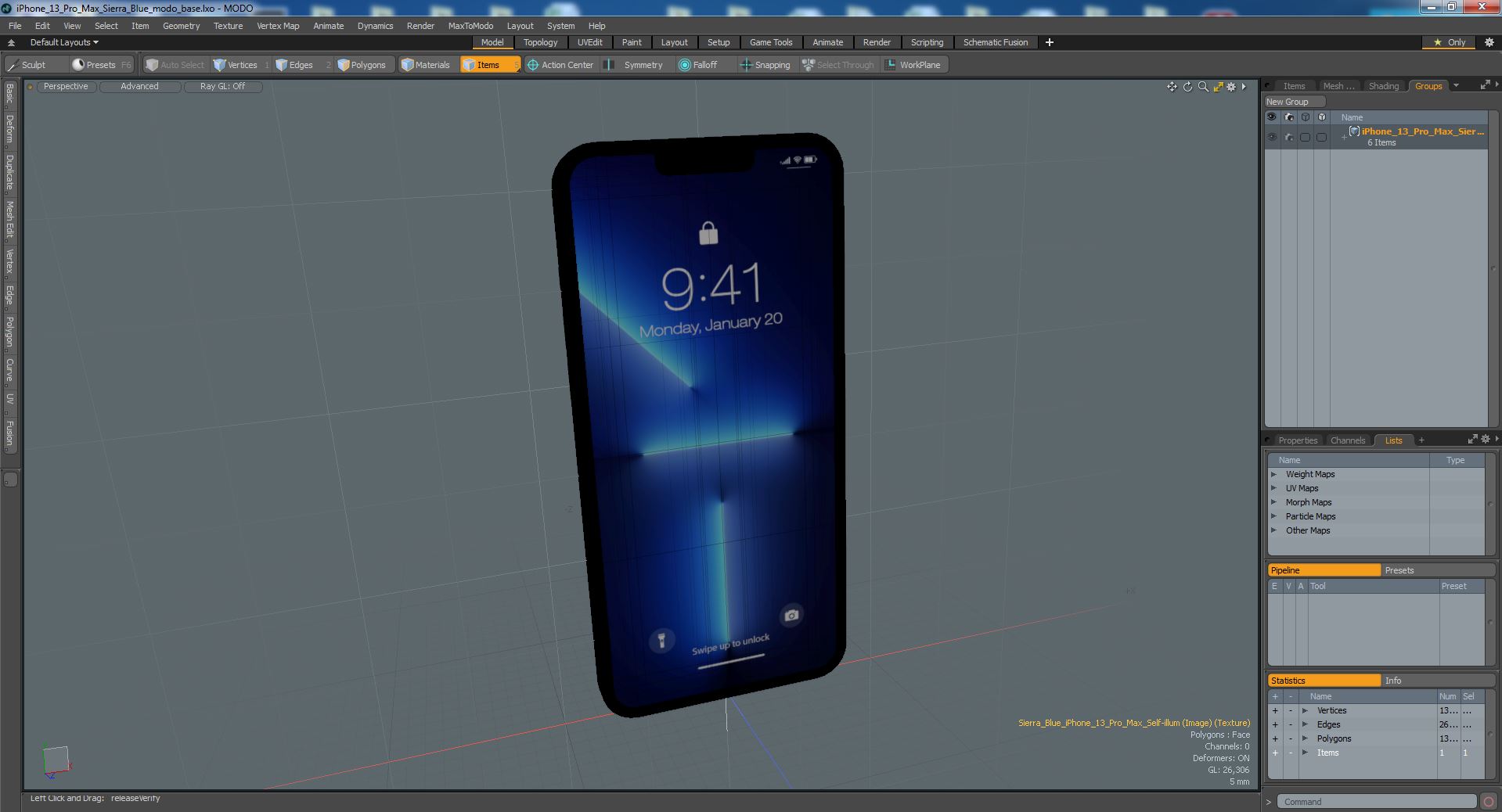Switch to Polygons selection mode

362,65
